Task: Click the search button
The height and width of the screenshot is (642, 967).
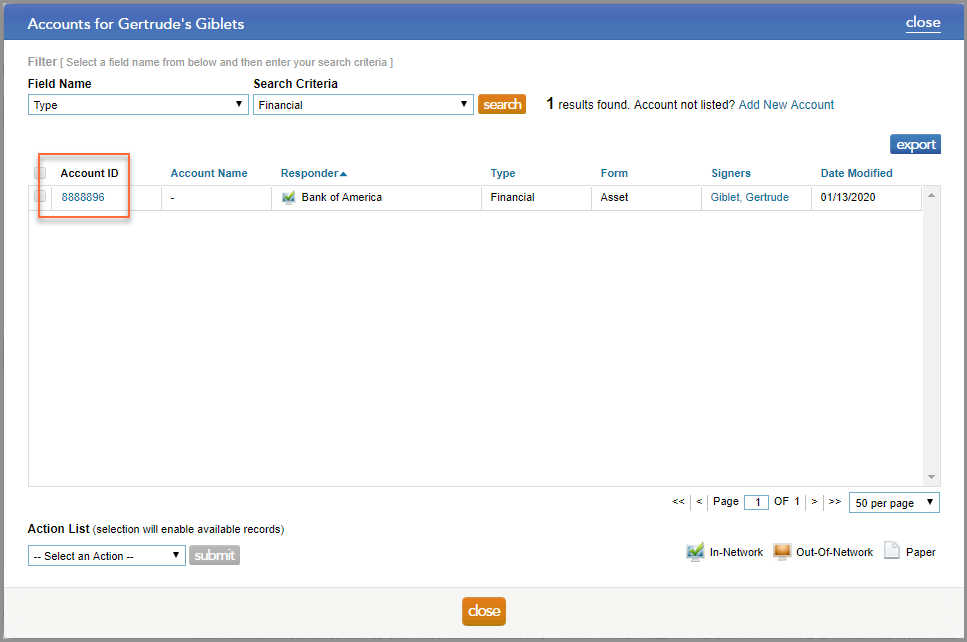Action: (x=501, y=103)
